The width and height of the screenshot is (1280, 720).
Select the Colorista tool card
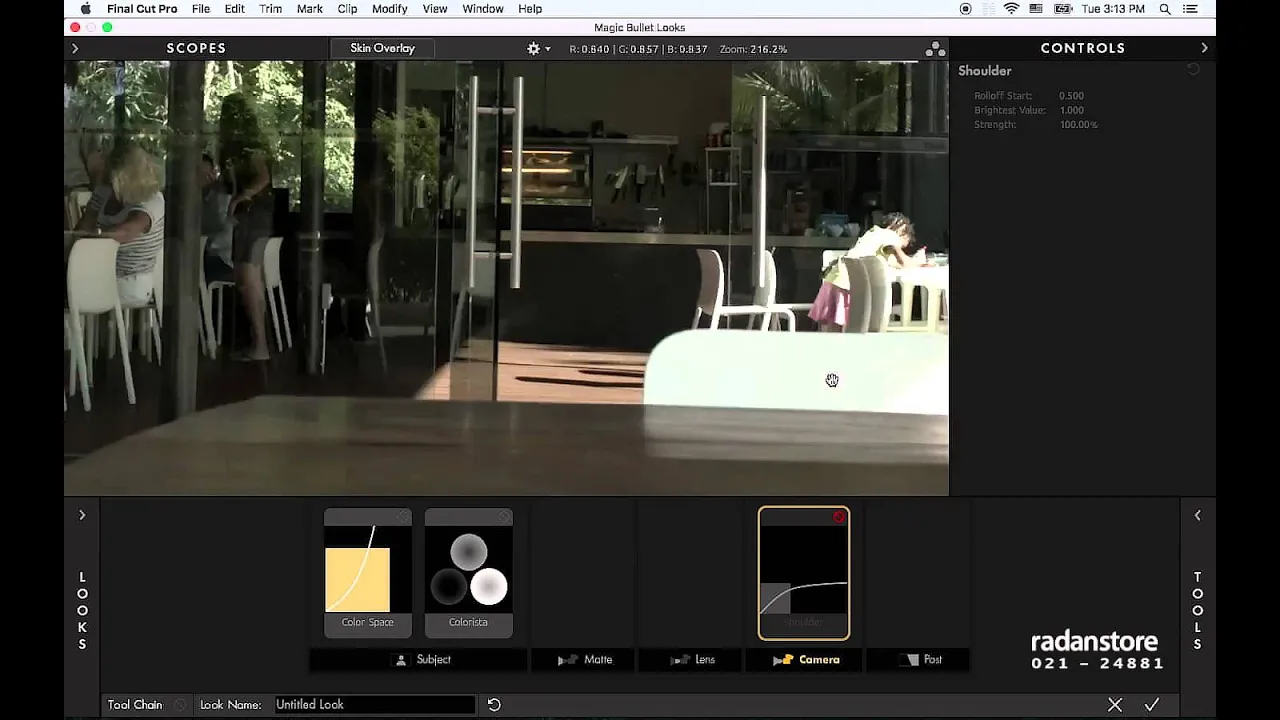468,572
